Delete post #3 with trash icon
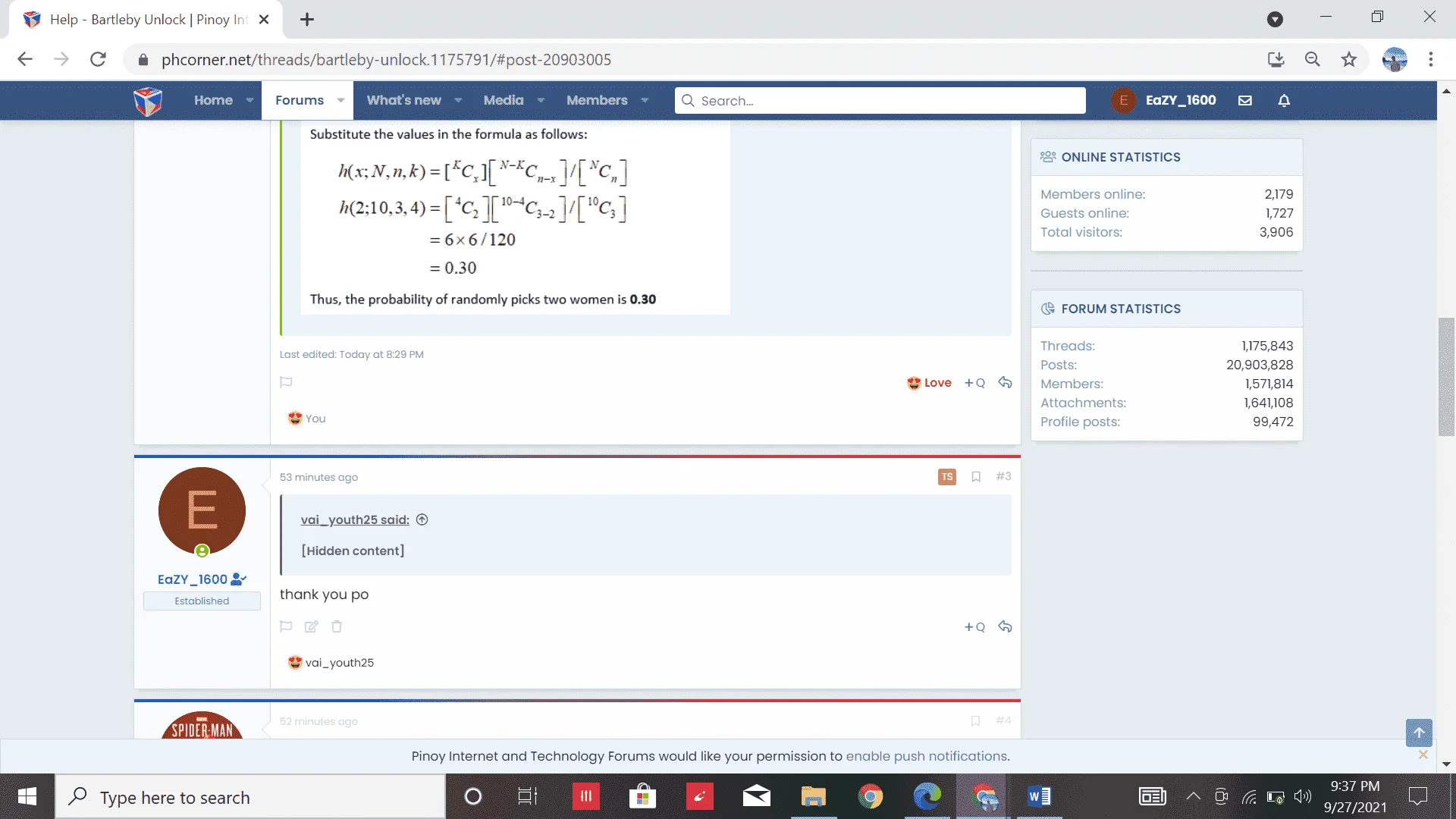 point(337,626)
